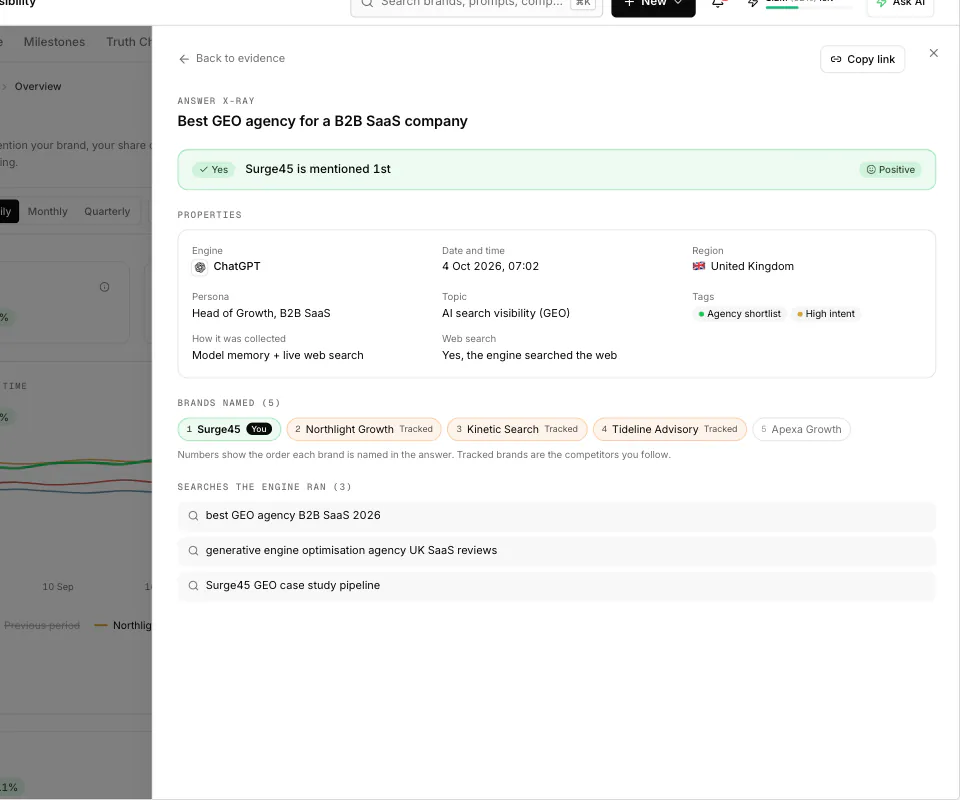Screen dimensions: 960x800
Task: Select the Northlight Growth brand chip
Action: point(364,430)
